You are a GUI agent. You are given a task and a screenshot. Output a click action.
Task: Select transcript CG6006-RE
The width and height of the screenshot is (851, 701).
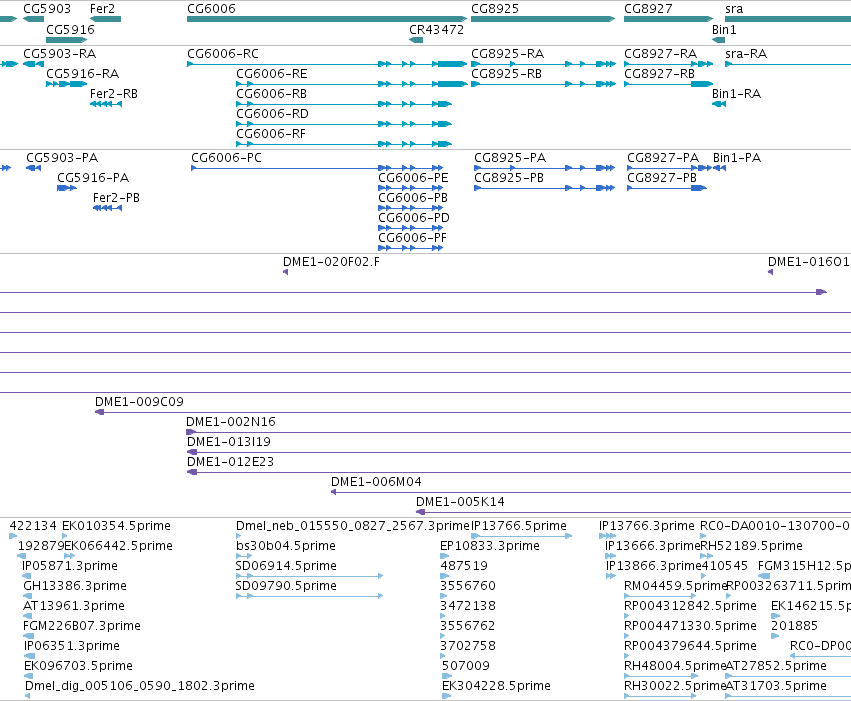(271, 74)
